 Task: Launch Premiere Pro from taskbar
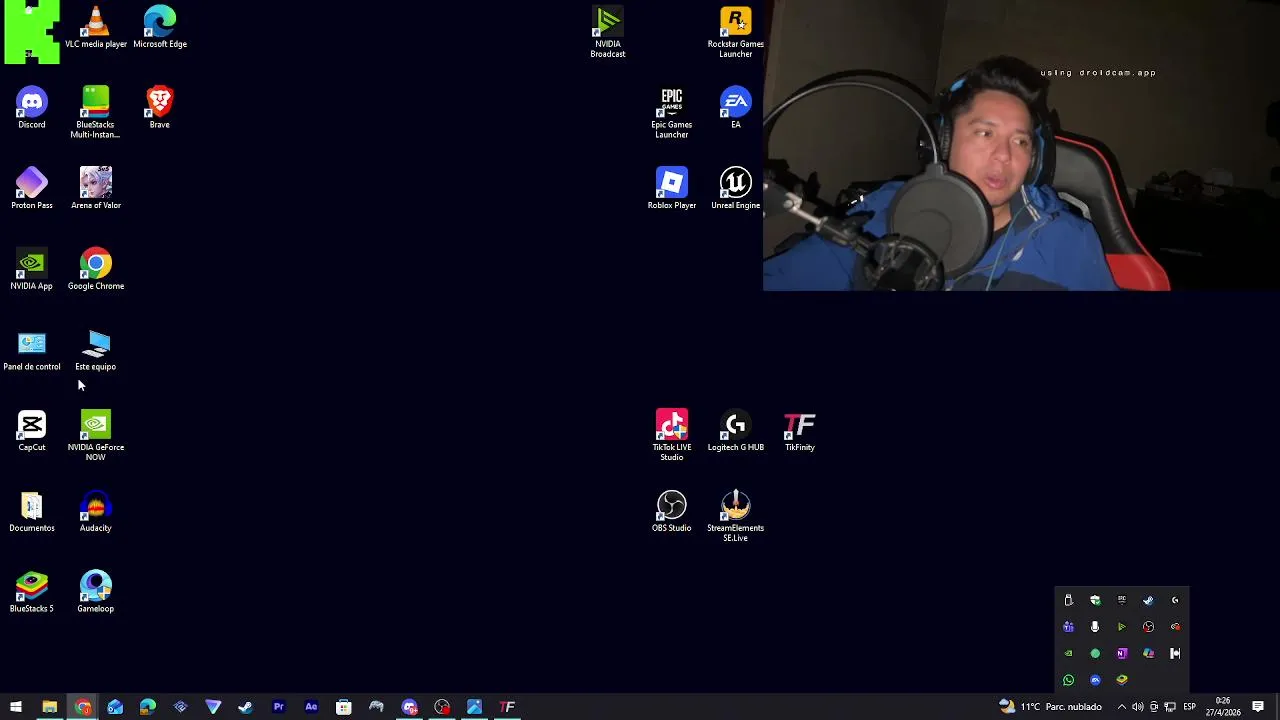click(278, 707)
